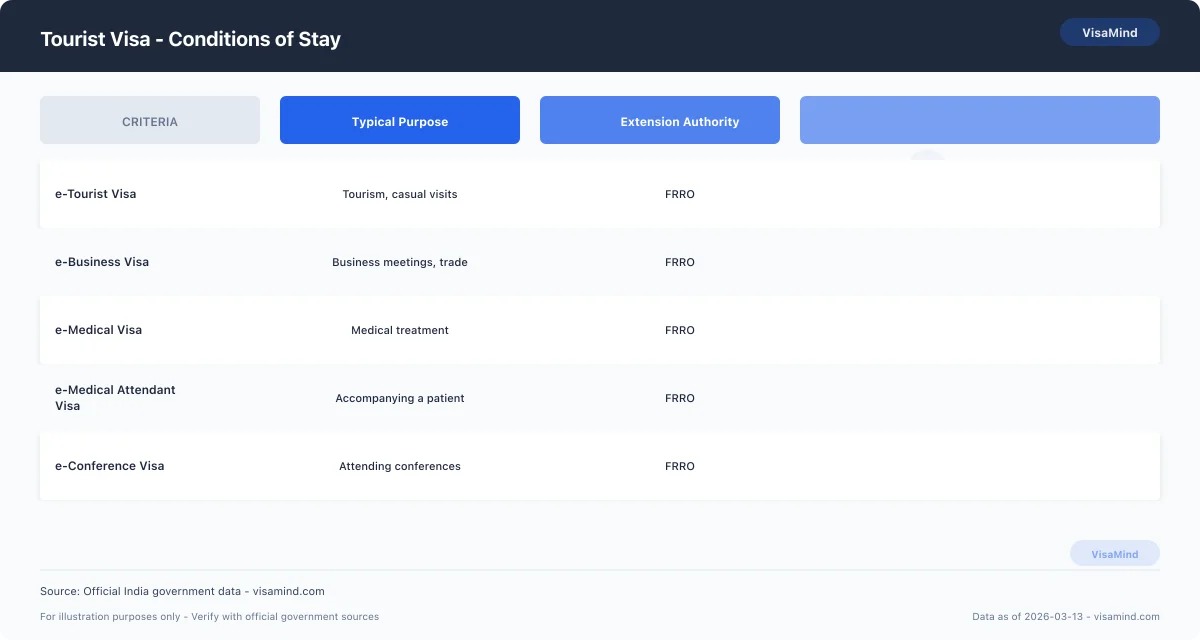Click the source line mentioning visamind.com
Screen dimensions: 1200x640
(182, 591)
